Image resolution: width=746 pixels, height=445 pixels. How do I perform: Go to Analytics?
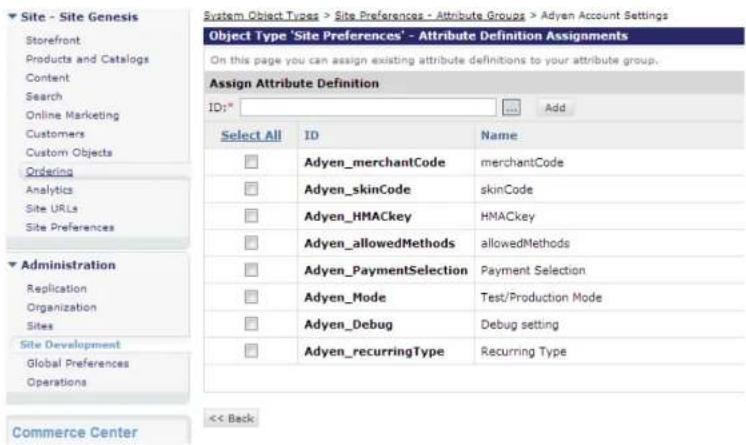(x=49, y=190)
